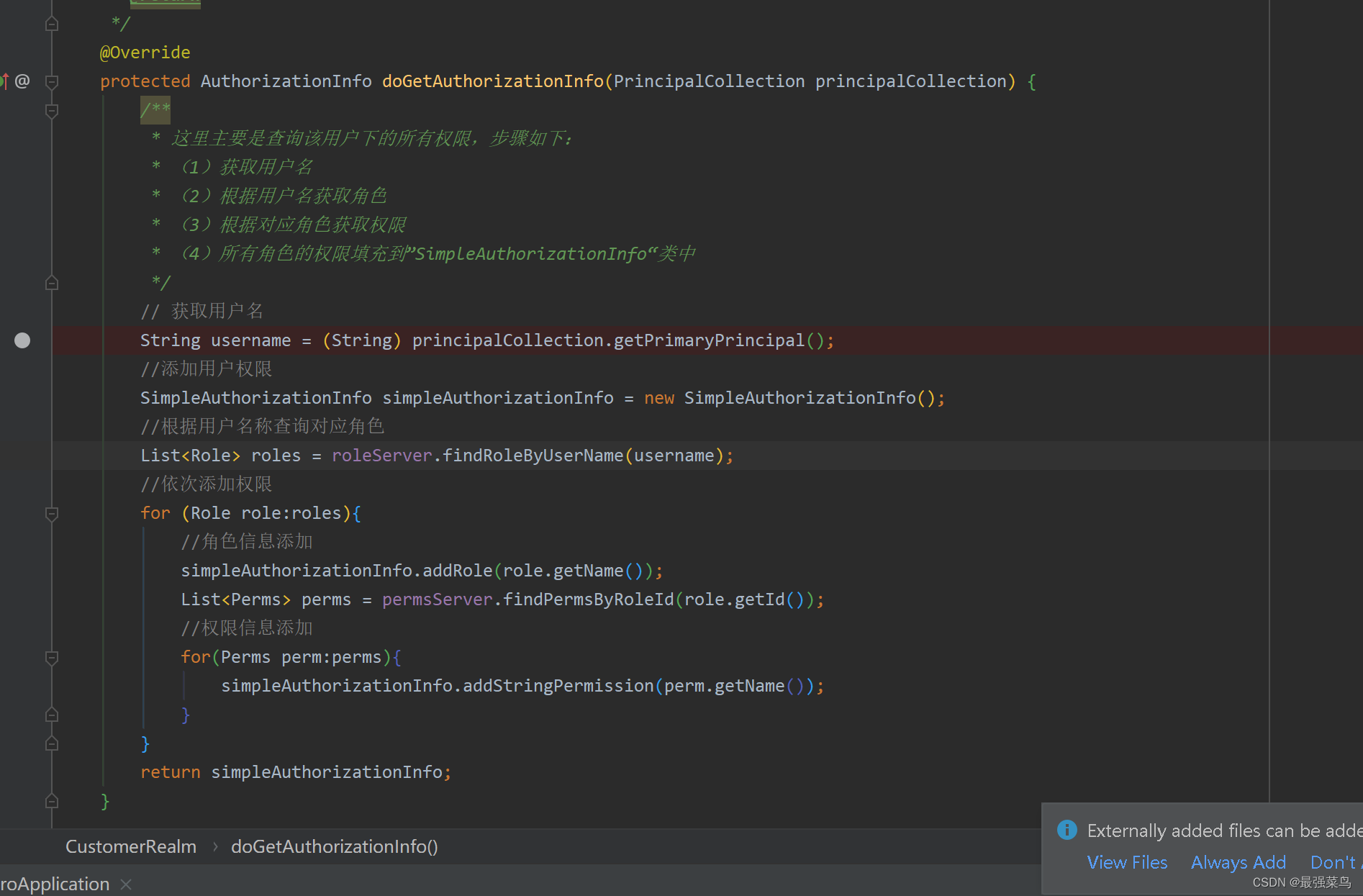Viewport: 1363px width, 896px height.
Task: Collapse the for(Perms perm:perms) loop
Action: pos(52,657)
